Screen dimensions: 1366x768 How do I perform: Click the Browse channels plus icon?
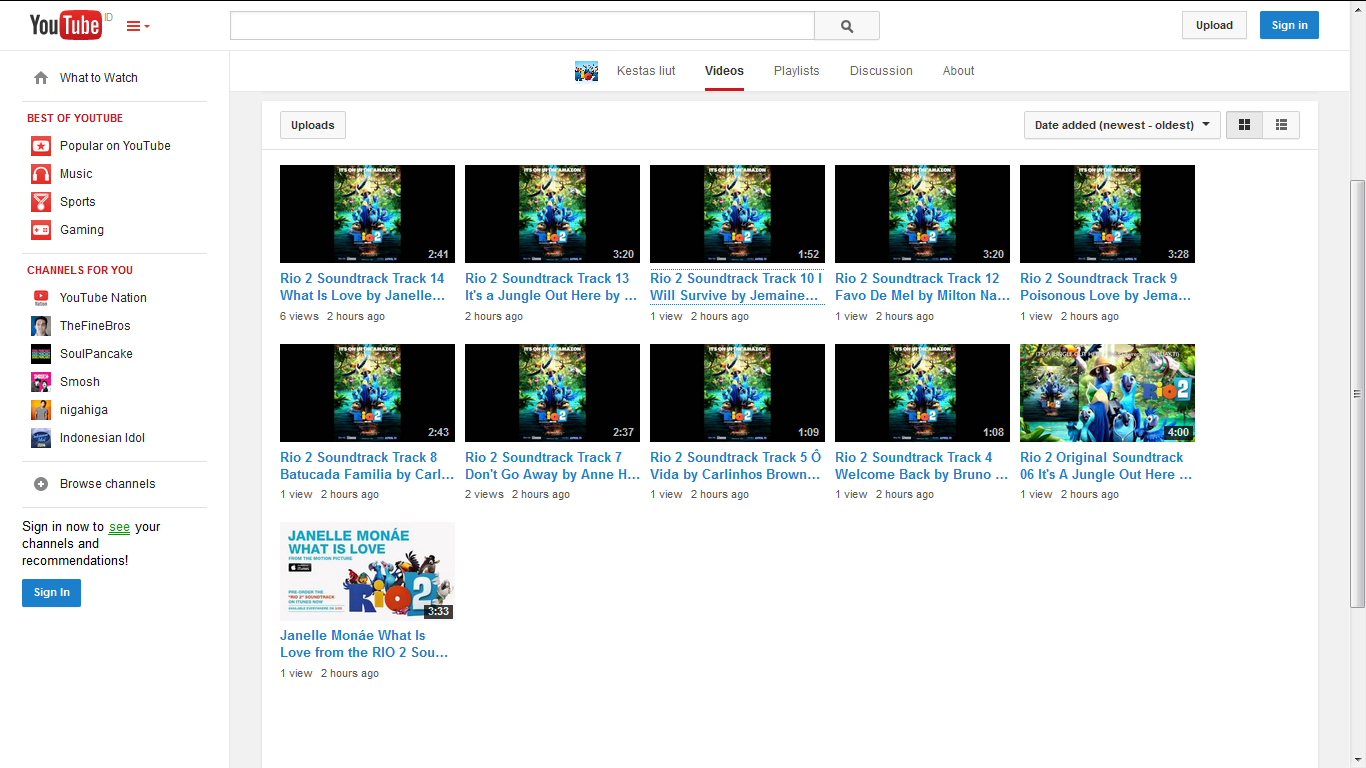(41, 484)
